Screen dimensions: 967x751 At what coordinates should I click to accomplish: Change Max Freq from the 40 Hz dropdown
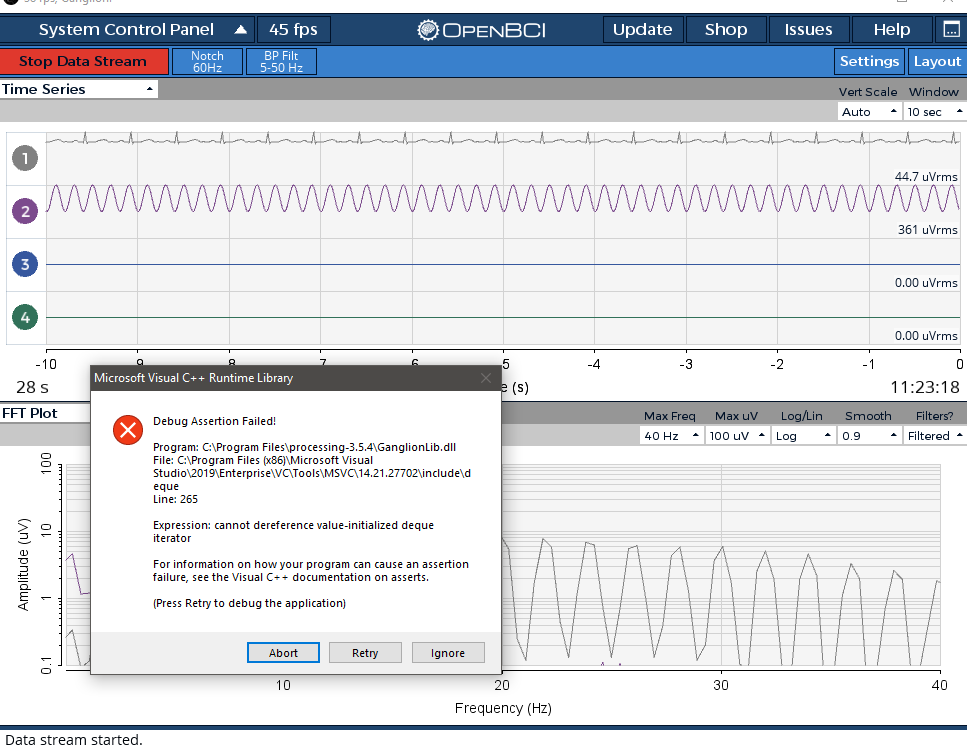click(x=670, y=436)
